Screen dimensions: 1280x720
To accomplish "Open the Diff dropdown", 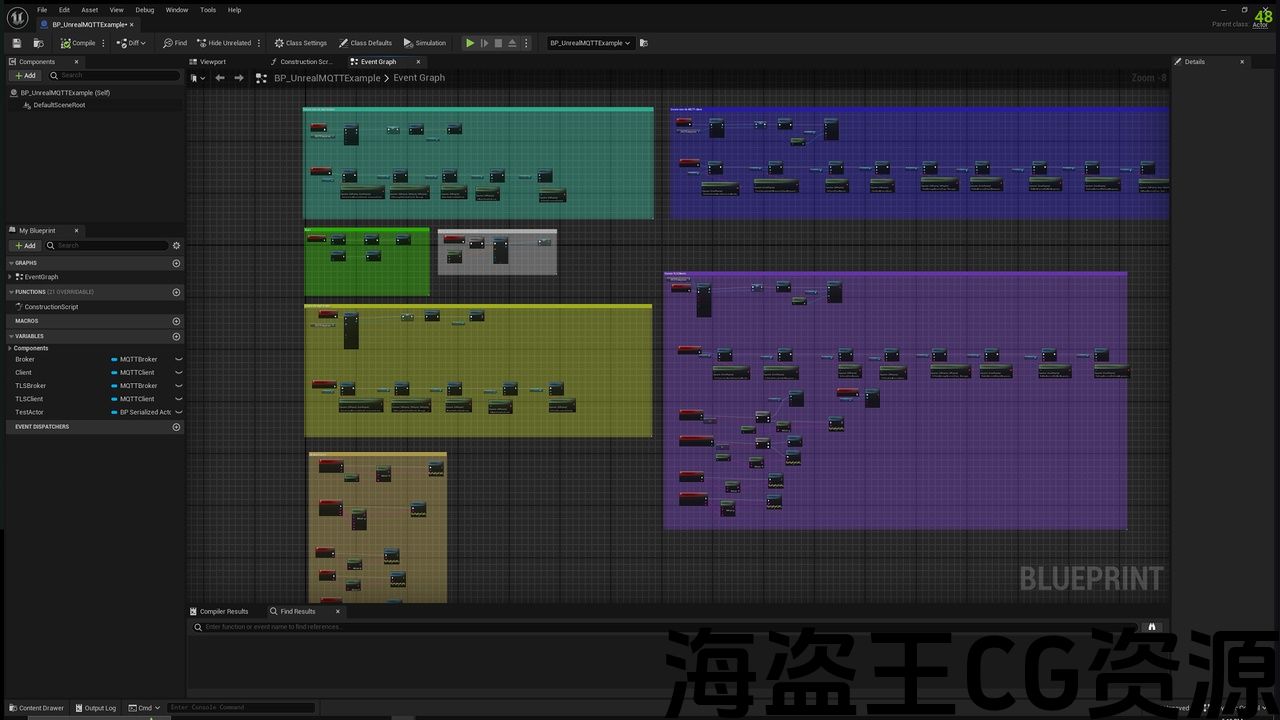I will click(x=131, y=43).
